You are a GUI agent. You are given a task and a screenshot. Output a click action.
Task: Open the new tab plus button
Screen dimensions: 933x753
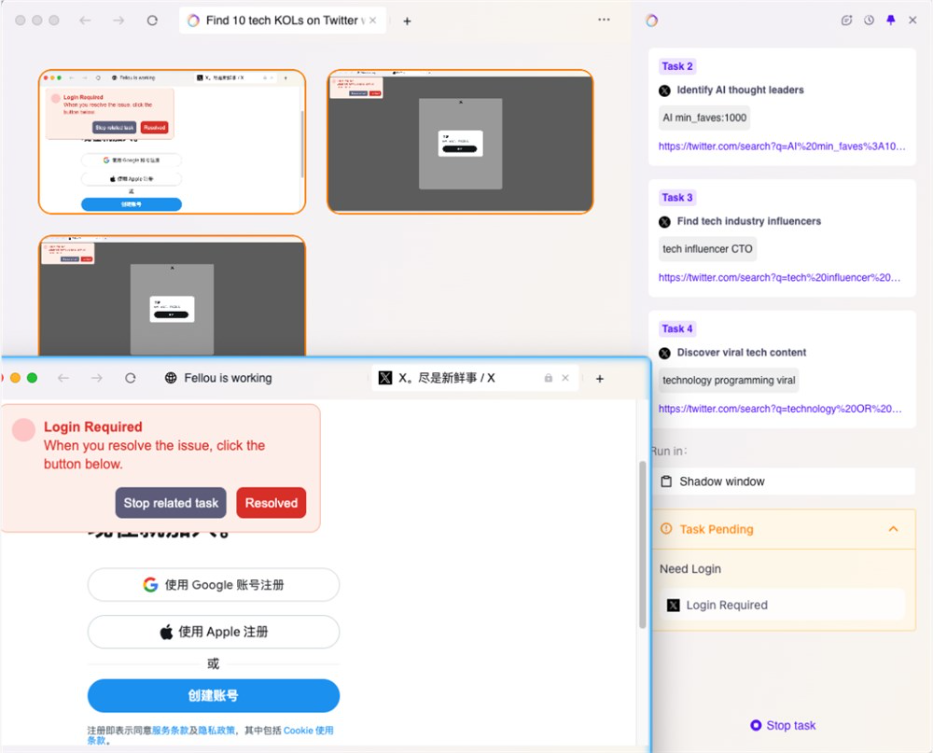coord(599,377)
